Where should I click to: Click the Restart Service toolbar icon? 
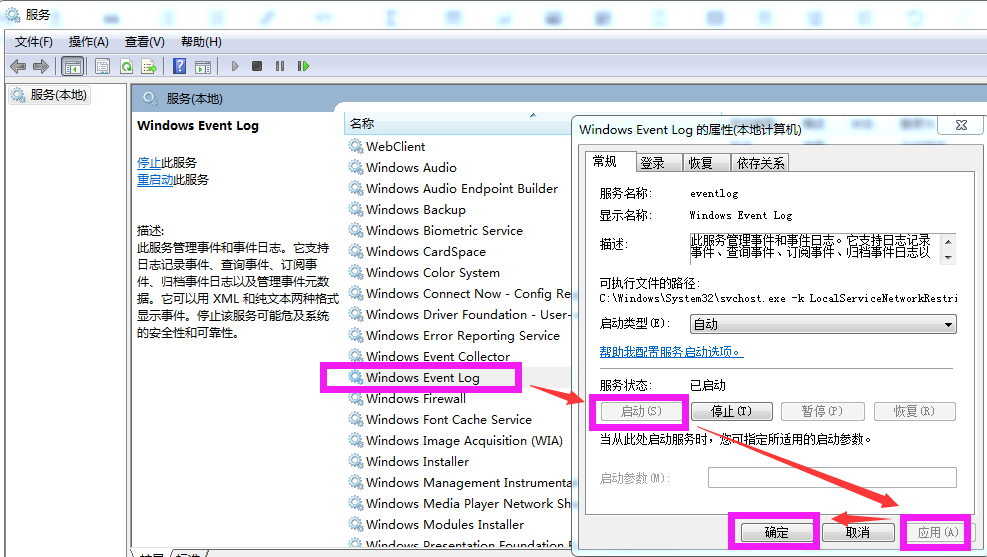pos(303,66)
